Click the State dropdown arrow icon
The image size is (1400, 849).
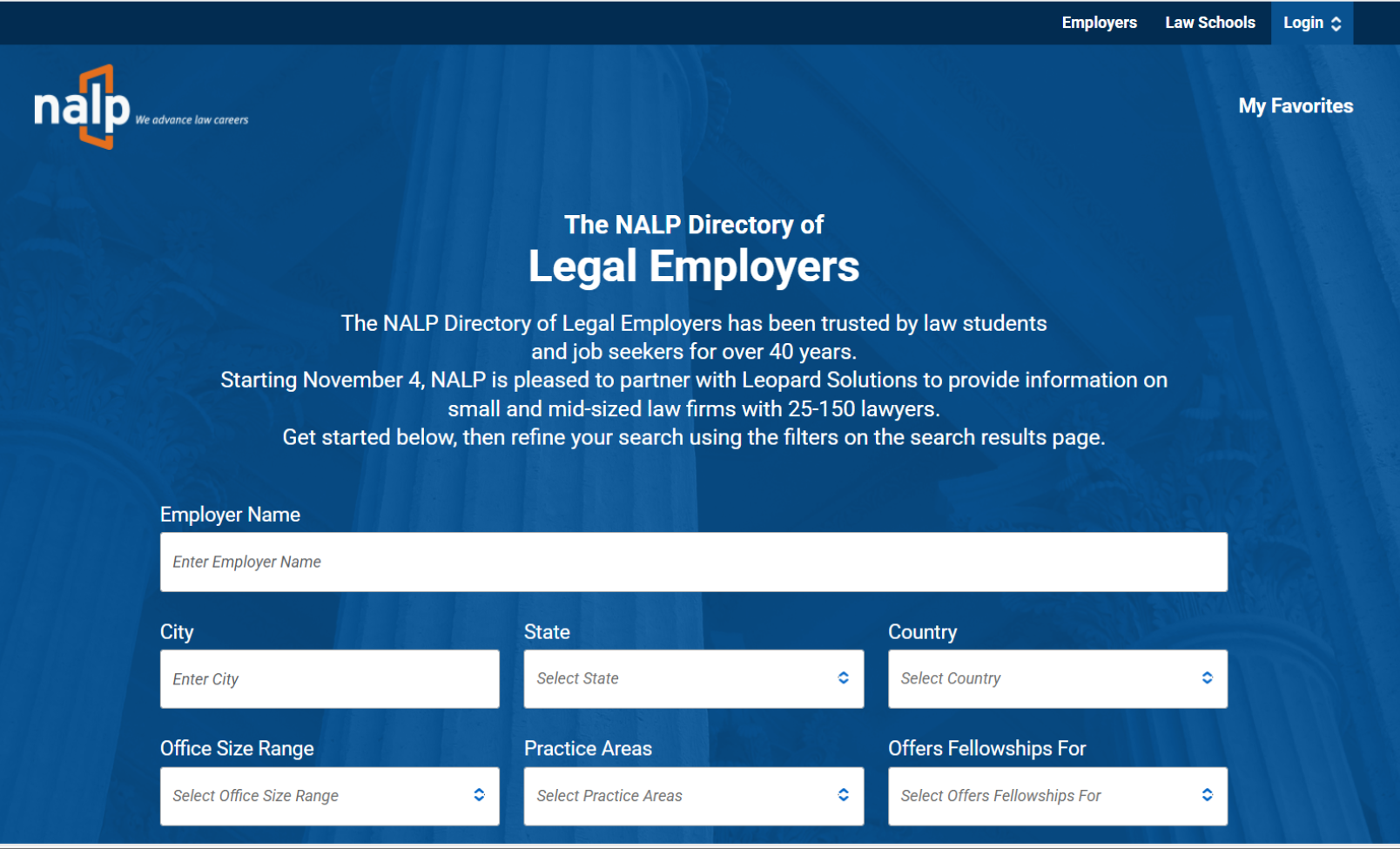843,678
